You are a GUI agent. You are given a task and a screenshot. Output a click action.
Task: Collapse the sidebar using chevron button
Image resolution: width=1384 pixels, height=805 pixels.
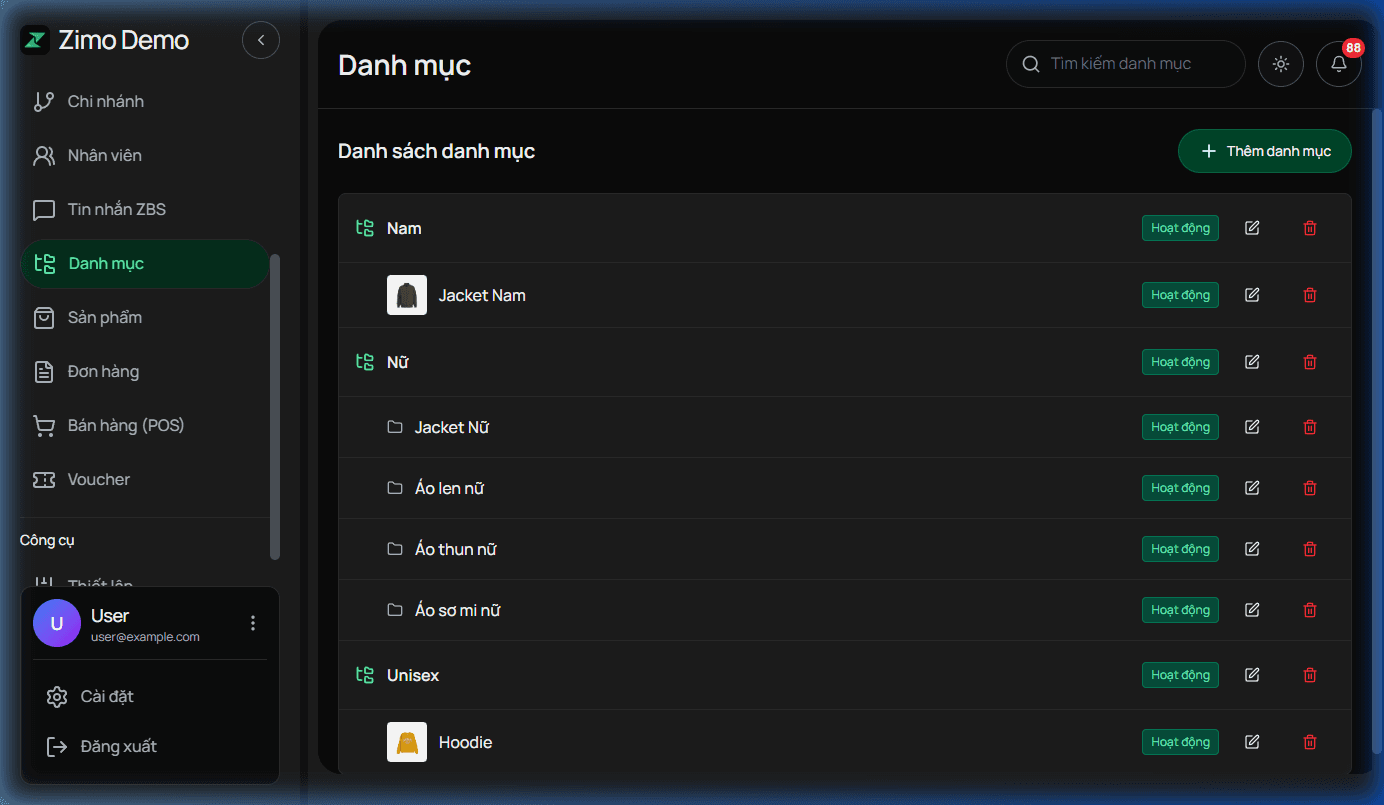point(261,40)
